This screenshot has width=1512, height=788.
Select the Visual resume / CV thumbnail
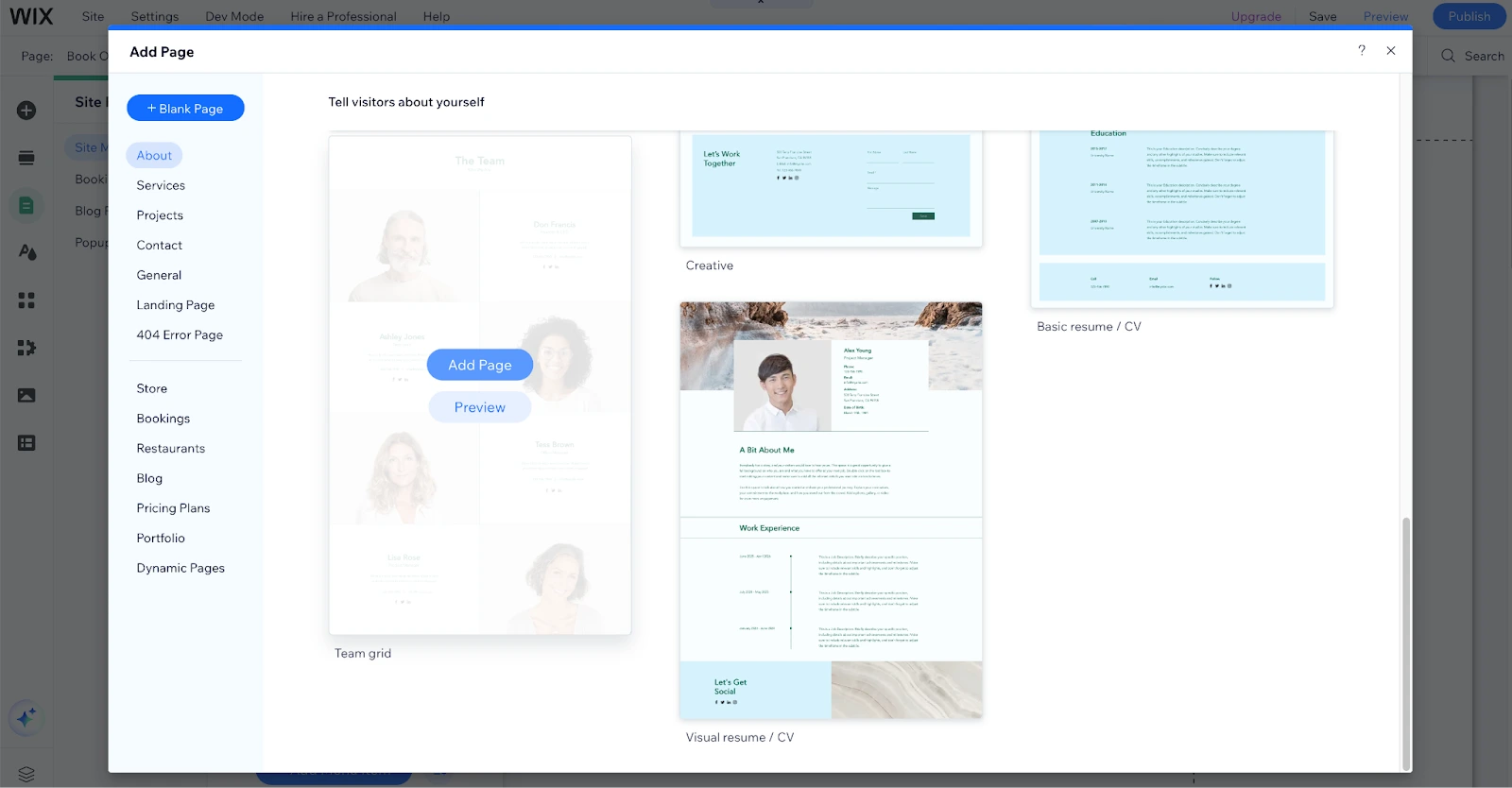point(832,511)
